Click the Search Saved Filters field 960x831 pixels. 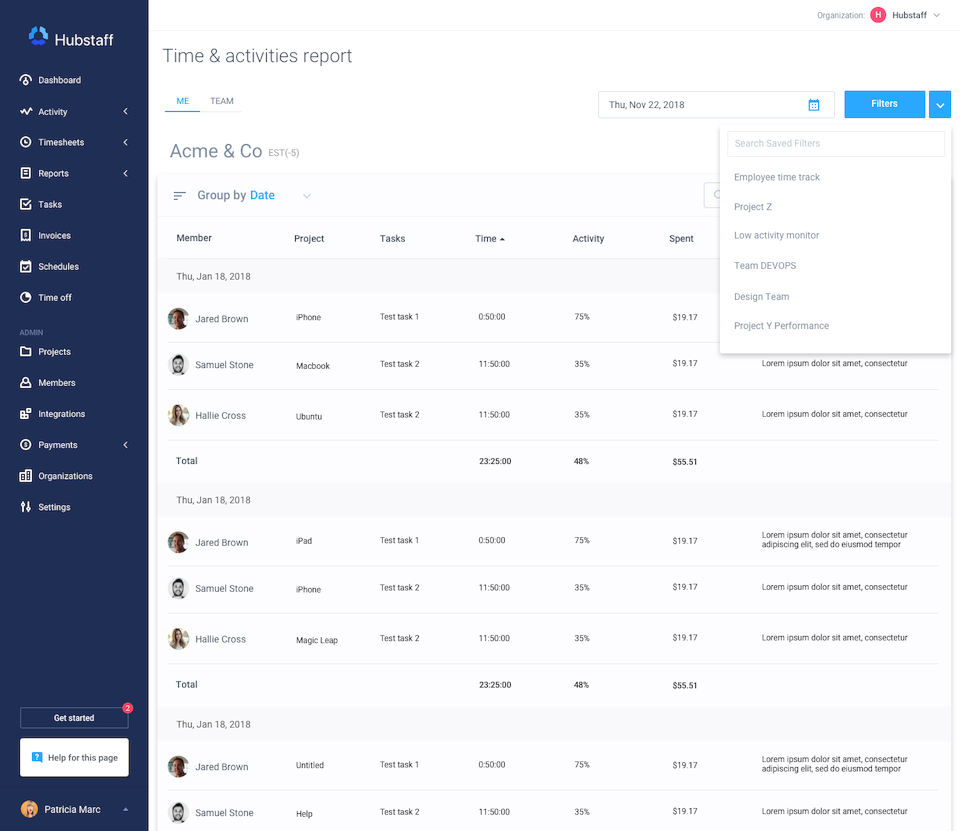835,143
